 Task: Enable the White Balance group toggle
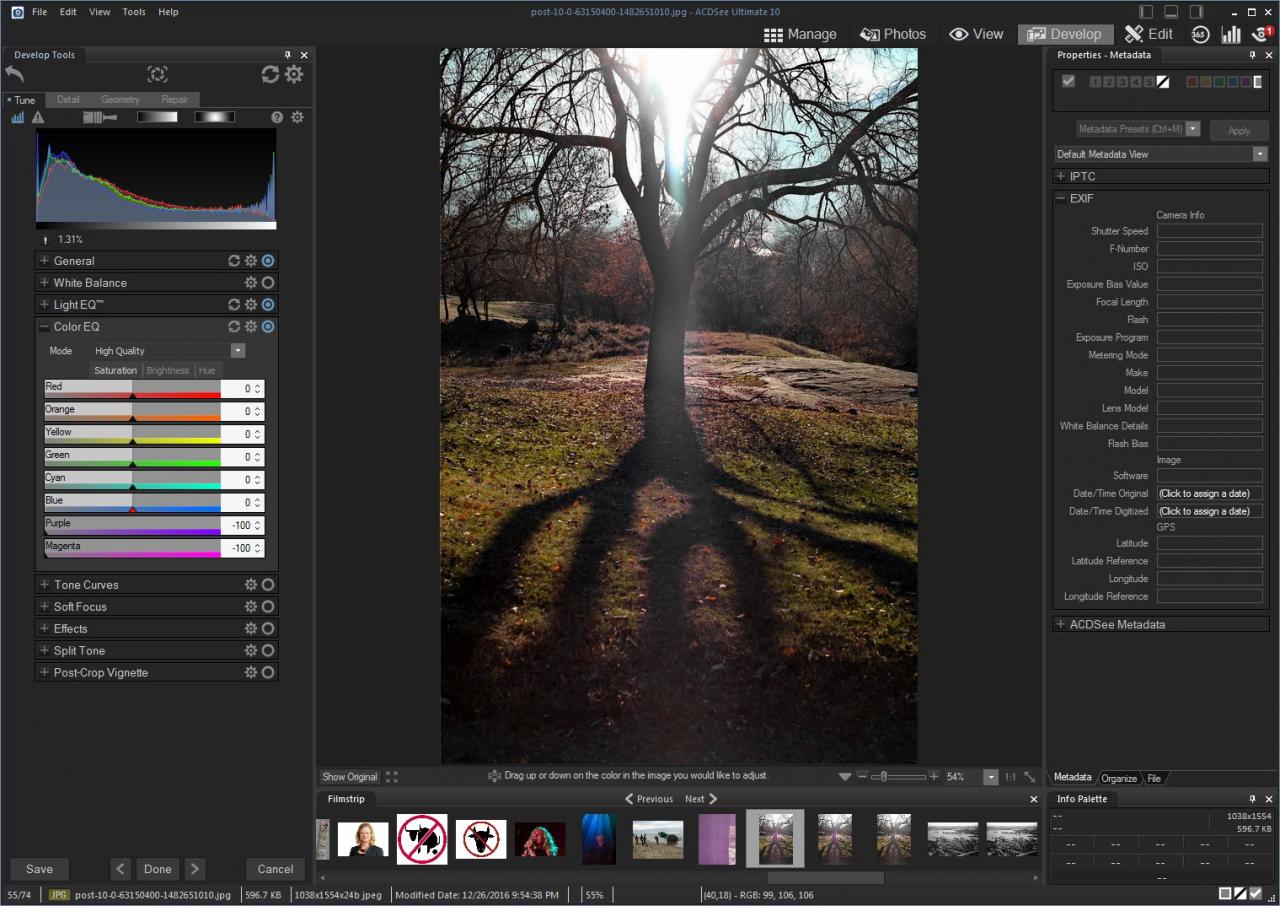(268, 283)
